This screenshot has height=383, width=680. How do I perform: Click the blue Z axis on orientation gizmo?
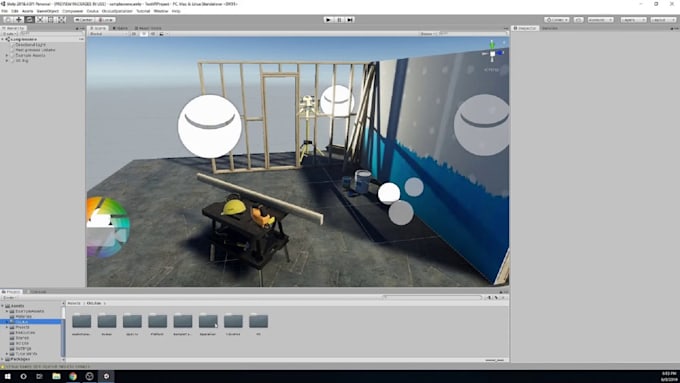coord(500,53)
